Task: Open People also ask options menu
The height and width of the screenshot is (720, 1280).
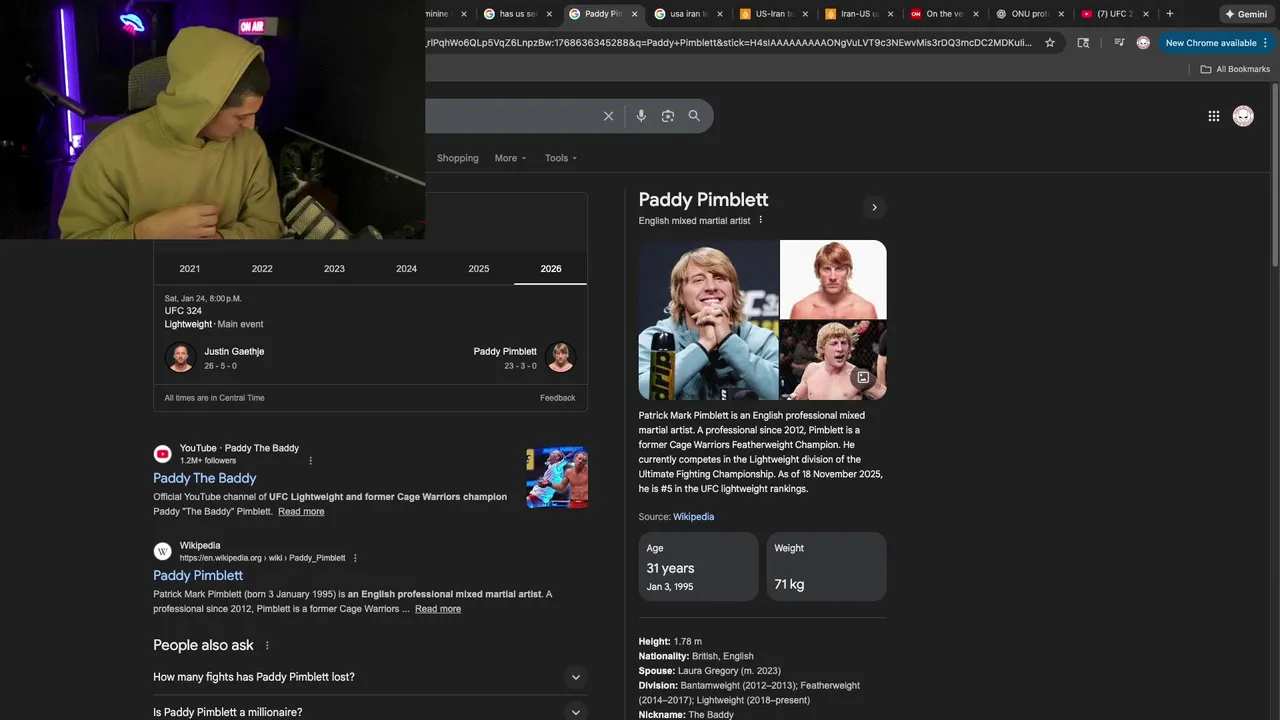Action: pos(267,646)
